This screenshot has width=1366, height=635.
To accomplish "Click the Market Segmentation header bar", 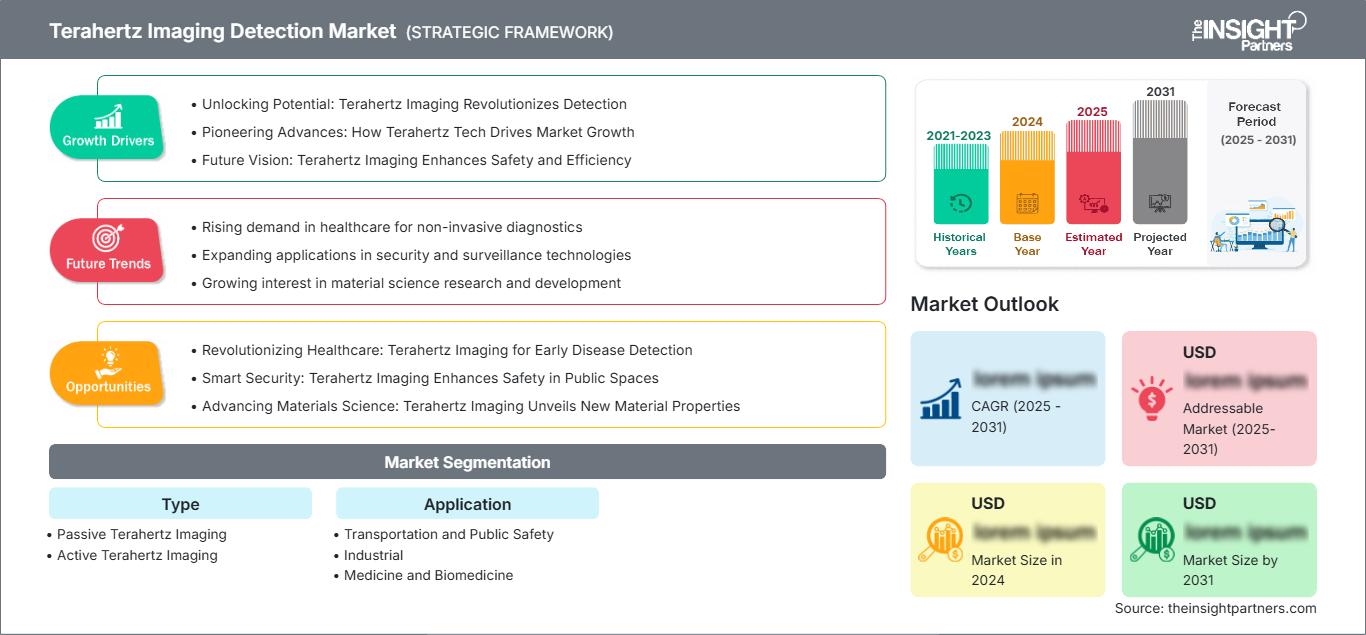I will click(467, 462).
